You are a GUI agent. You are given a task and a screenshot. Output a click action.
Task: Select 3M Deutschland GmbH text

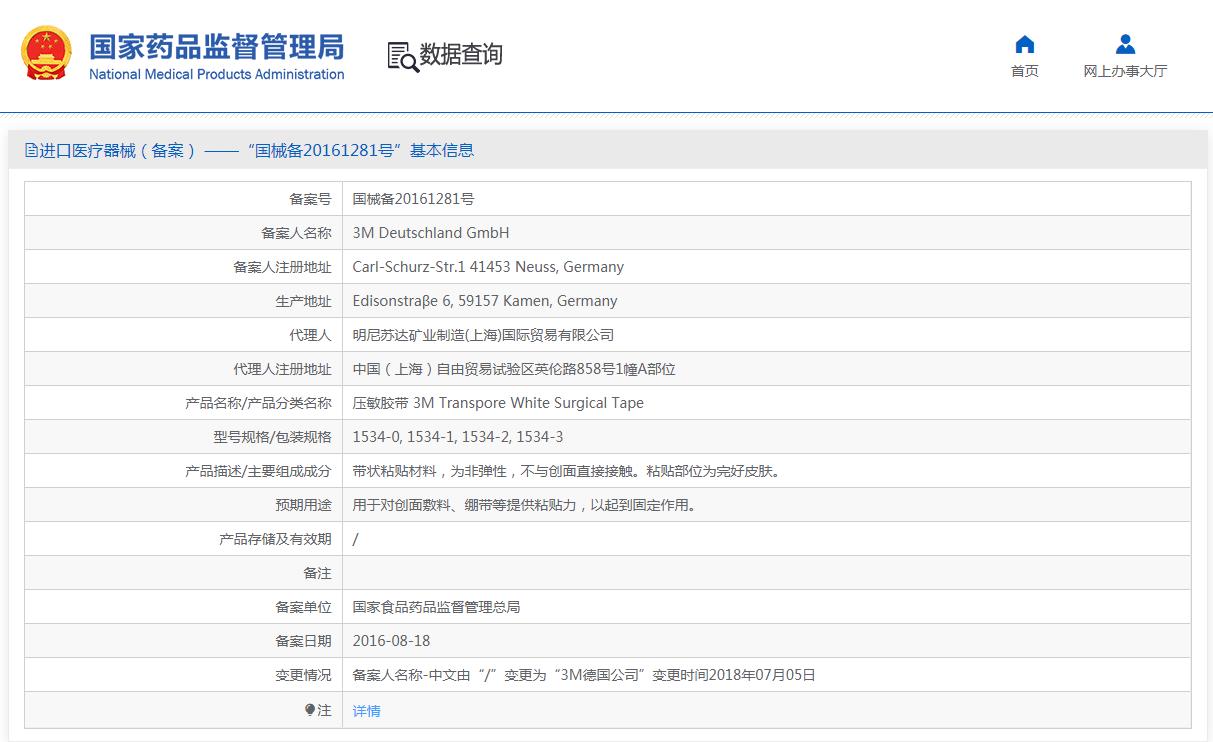[x=431, y=233]
